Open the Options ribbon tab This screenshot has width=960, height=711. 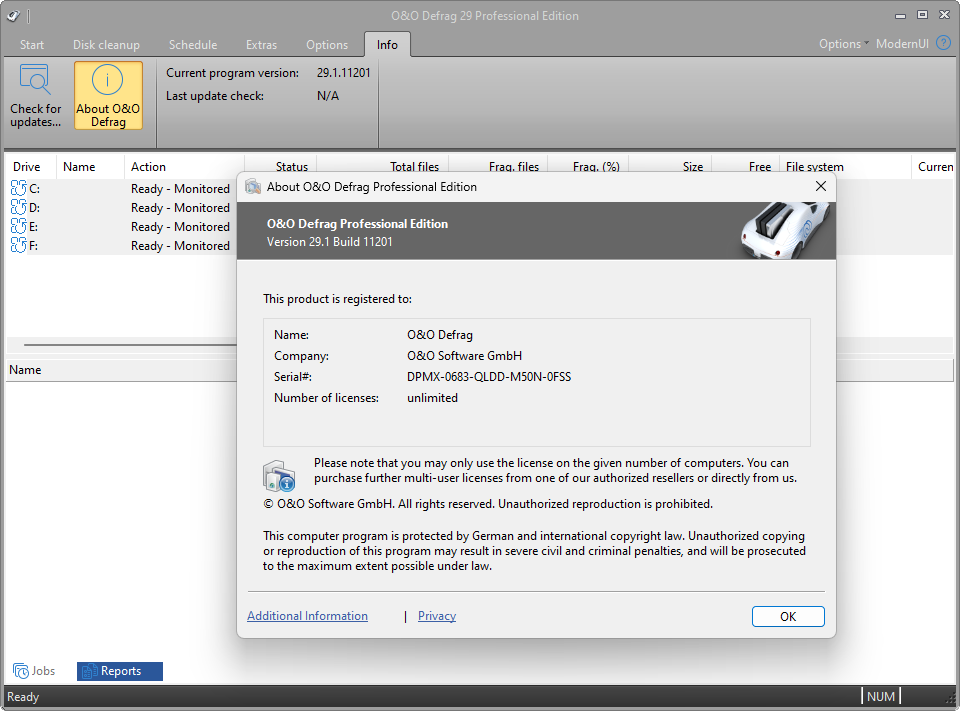click(327, 45)
